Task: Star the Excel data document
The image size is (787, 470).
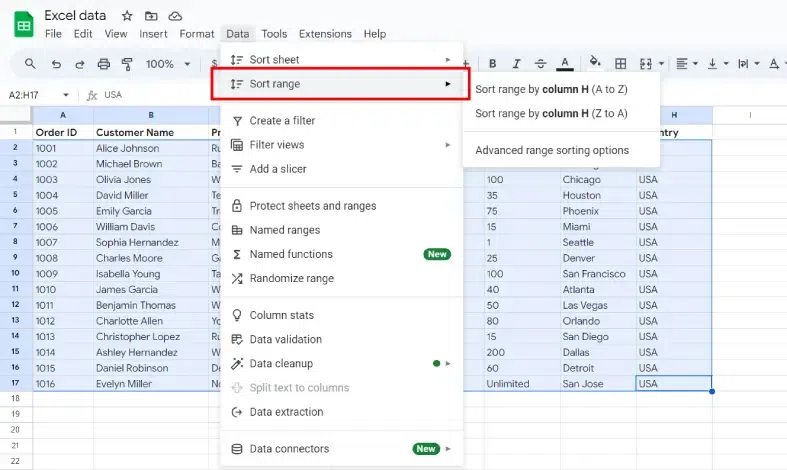Action: (x=127, y=16)
